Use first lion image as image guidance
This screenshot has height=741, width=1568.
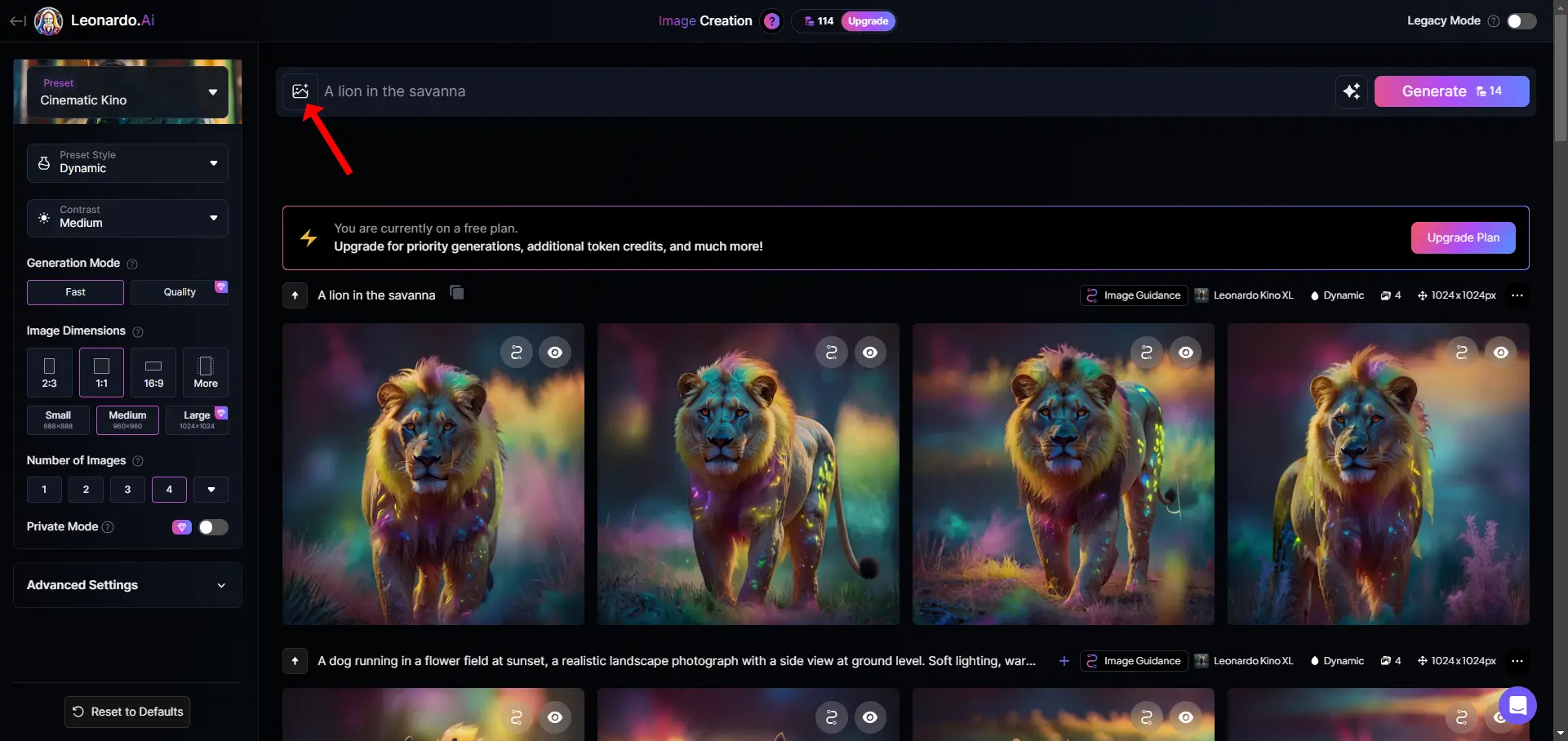click(517, 353)
